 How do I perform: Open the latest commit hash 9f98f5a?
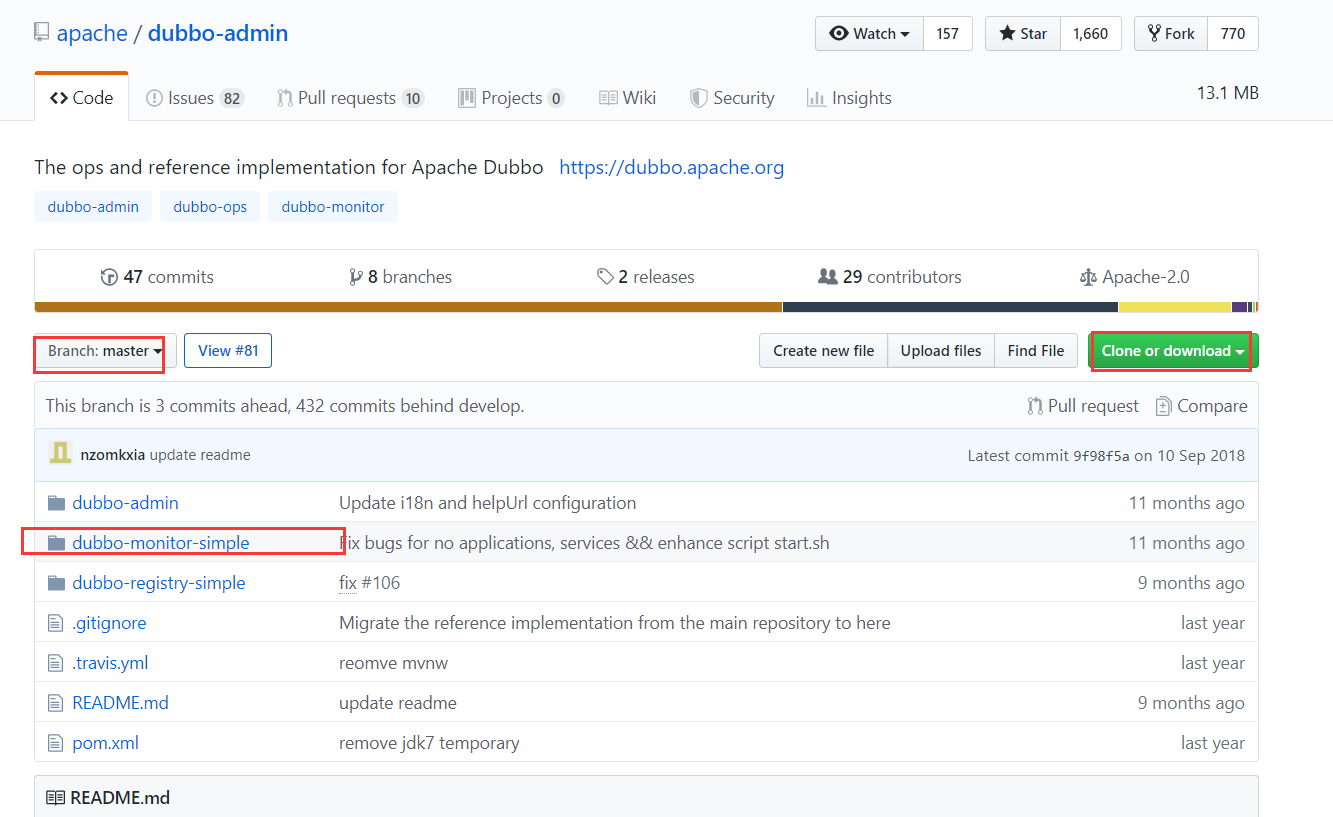pos(1101,456)
